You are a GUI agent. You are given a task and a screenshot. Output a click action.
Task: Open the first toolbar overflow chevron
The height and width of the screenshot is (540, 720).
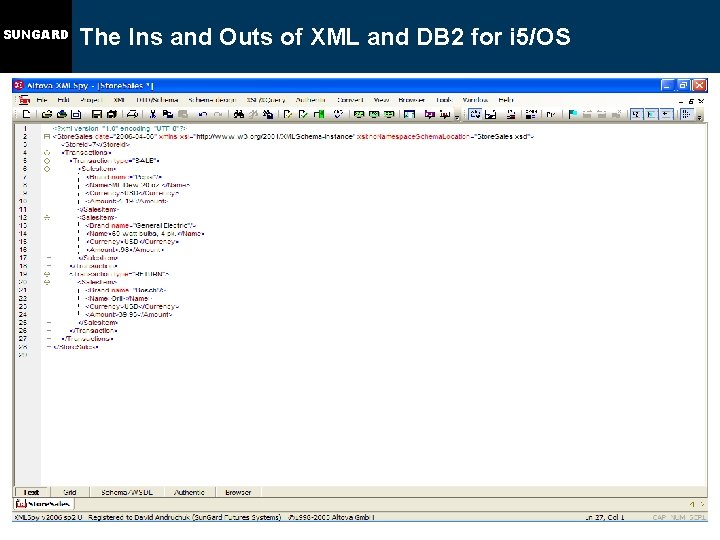[x=457, y=118]
